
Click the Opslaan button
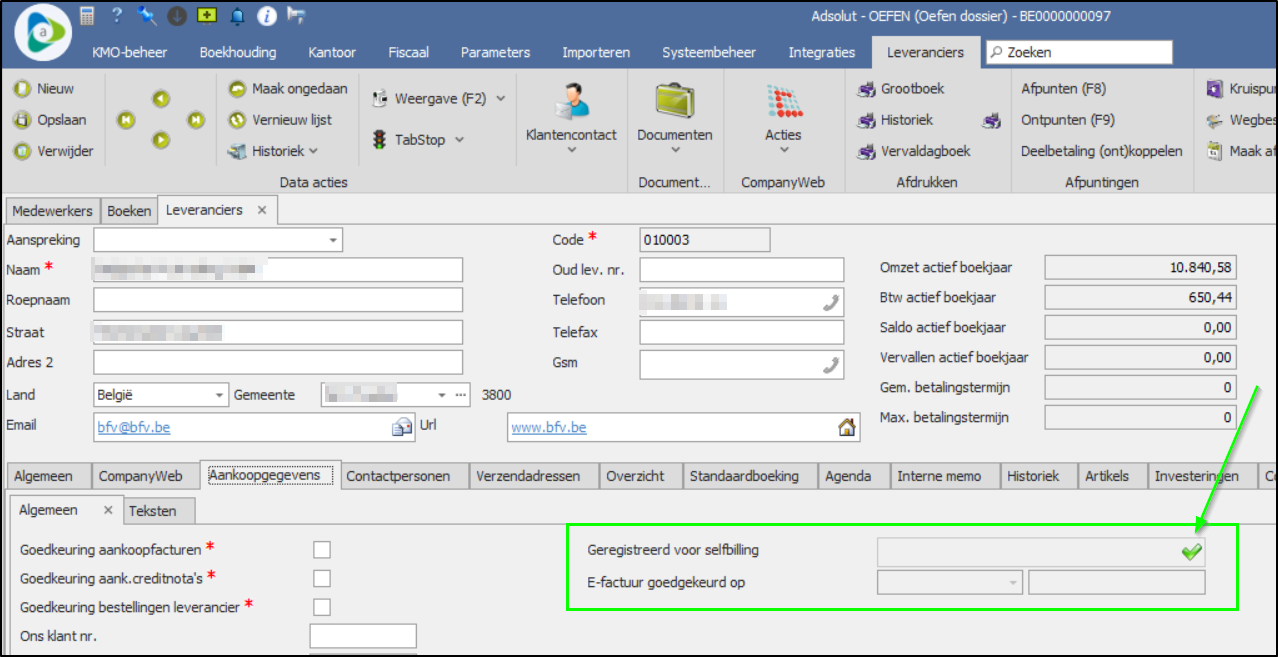pos(51,120)
